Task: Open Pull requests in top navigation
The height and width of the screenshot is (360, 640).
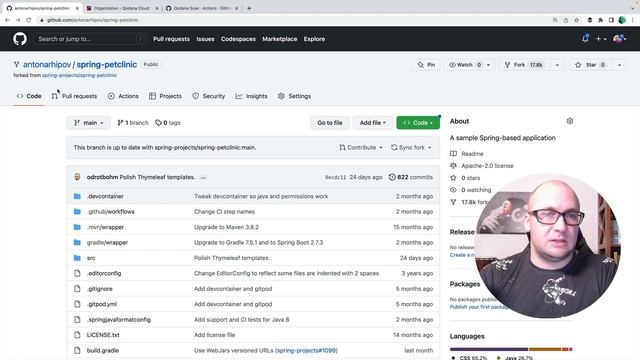Action: coord(171,39)
